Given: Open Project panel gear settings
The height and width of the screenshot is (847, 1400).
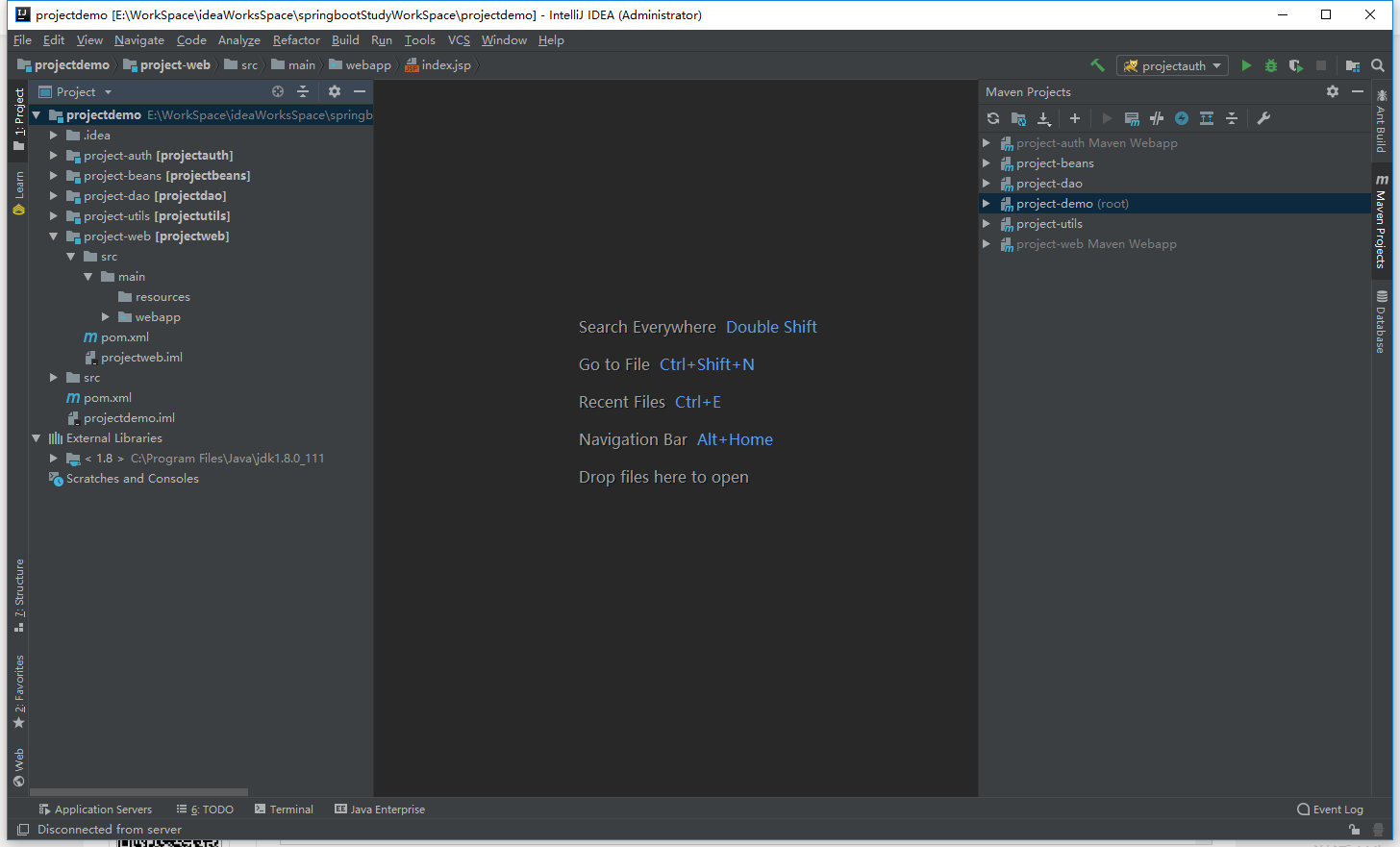Looking at the screenshot, I should 335,91.
